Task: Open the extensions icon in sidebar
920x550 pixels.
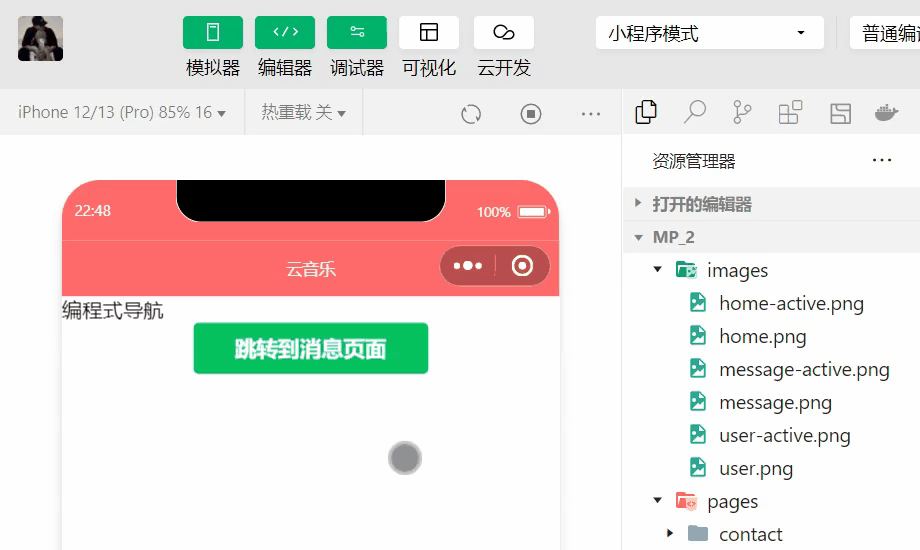Action: [790, 112]
